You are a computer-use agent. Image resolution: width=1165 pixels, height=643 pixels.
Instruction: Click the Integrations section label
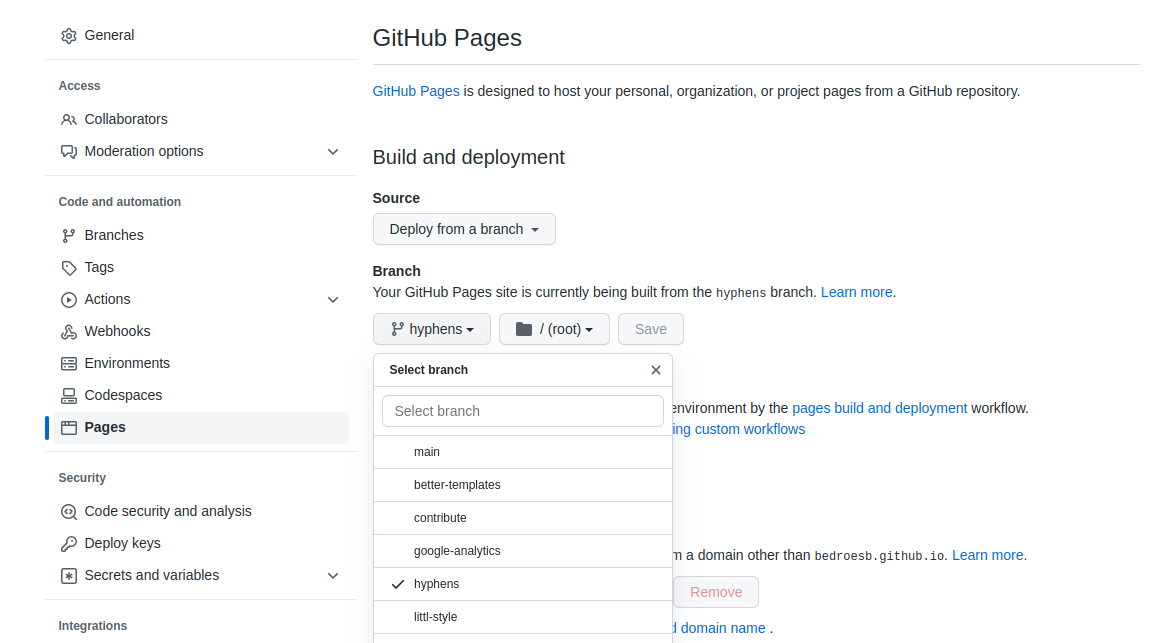click(x=93, y=626)
